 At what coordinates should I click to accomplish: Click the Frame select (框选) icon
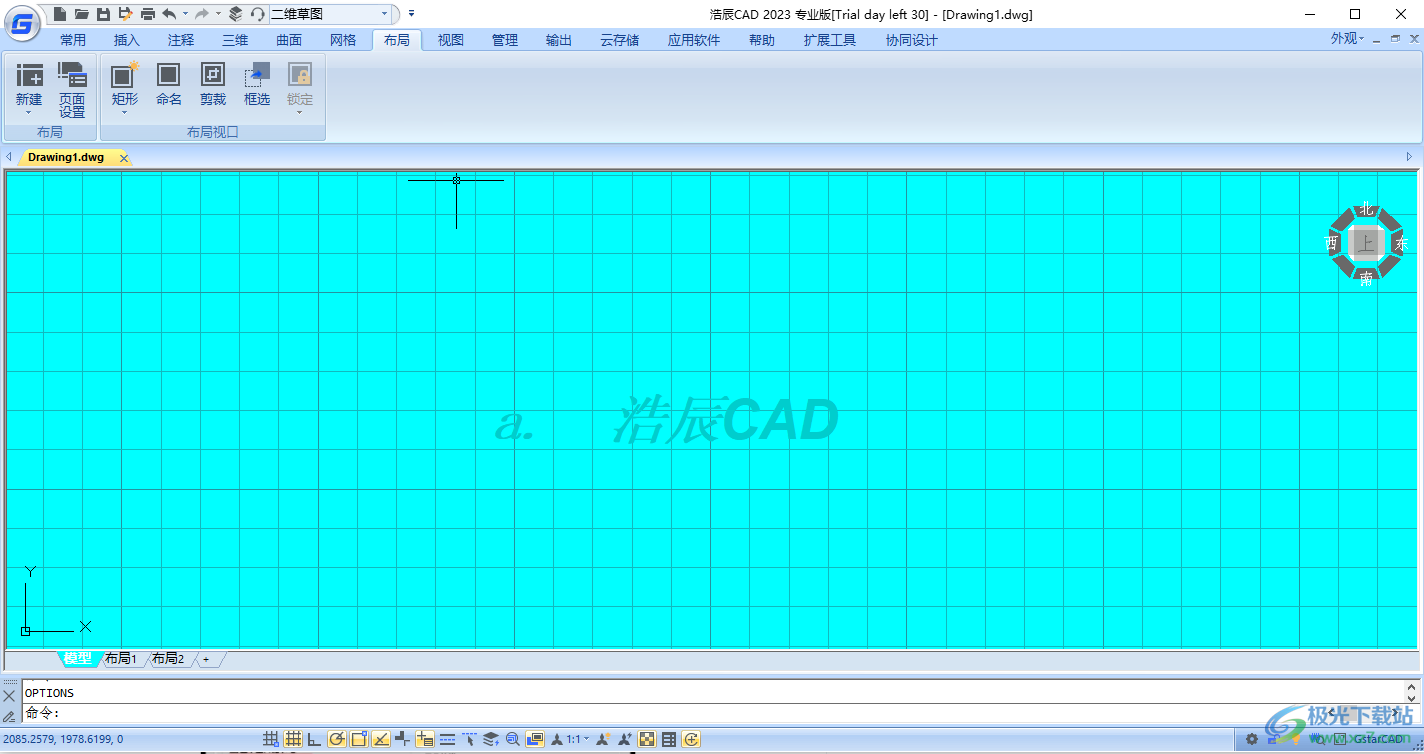click(x=257, y=75)
